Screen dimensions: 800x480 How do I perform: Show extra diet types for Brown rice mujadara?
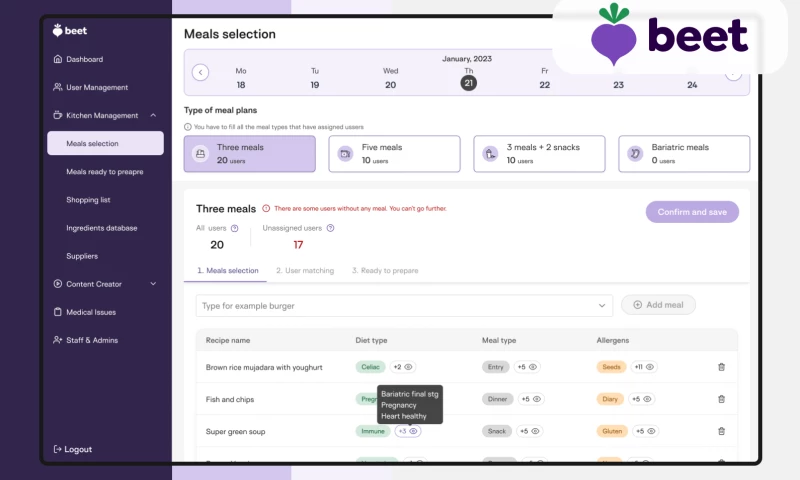coord(403,367)
